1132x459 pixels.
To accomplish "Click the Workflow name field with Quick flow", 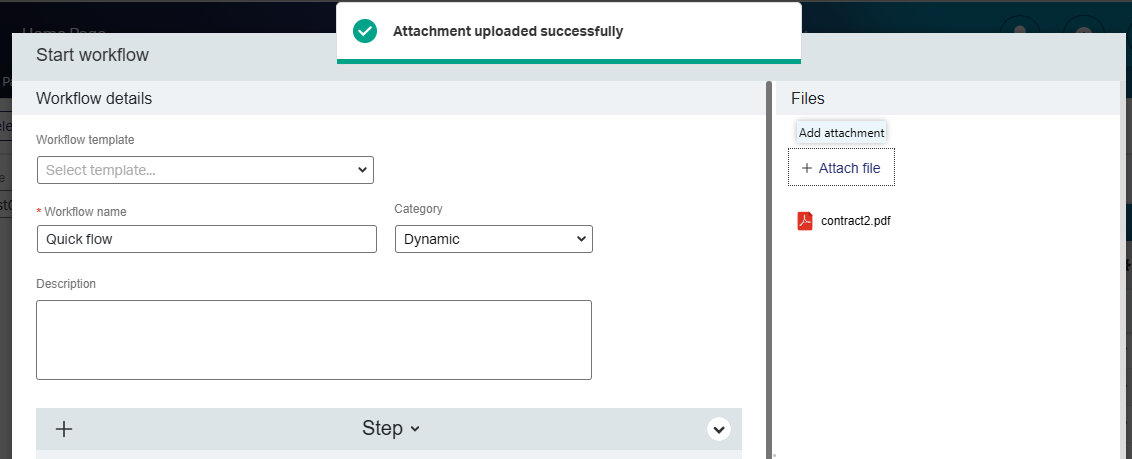I will point(207,239).
